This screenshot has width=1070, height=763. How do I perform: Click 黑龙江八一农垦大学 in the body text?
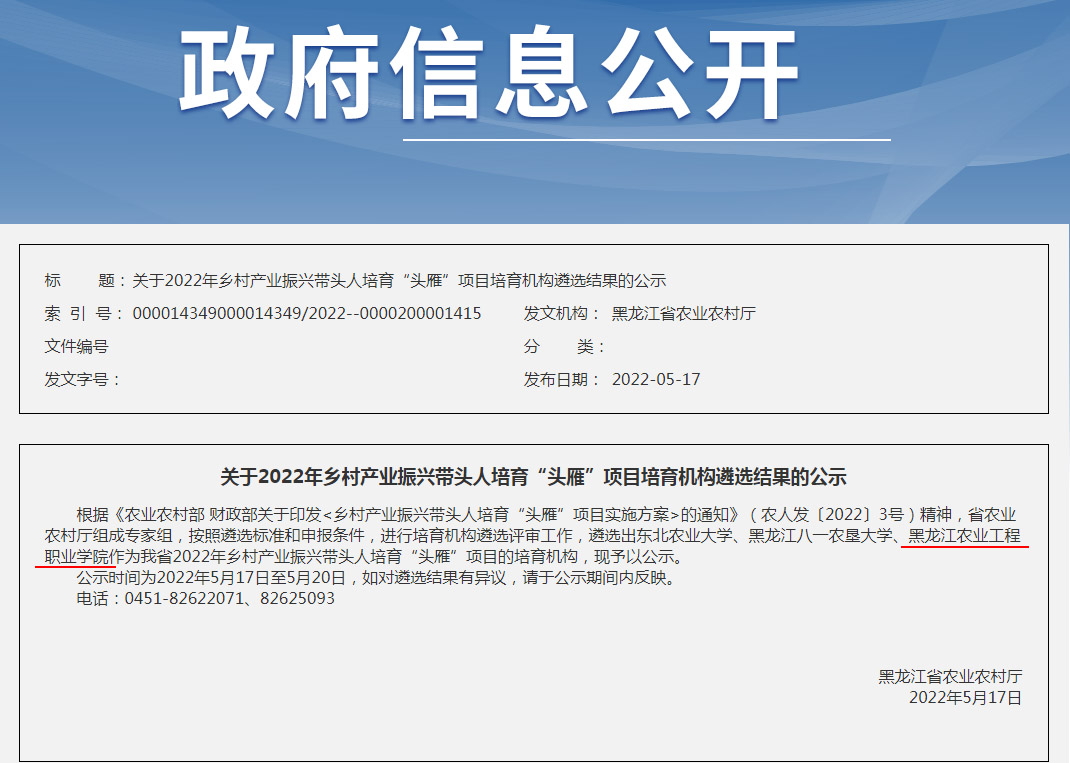(x=820, y=536)
